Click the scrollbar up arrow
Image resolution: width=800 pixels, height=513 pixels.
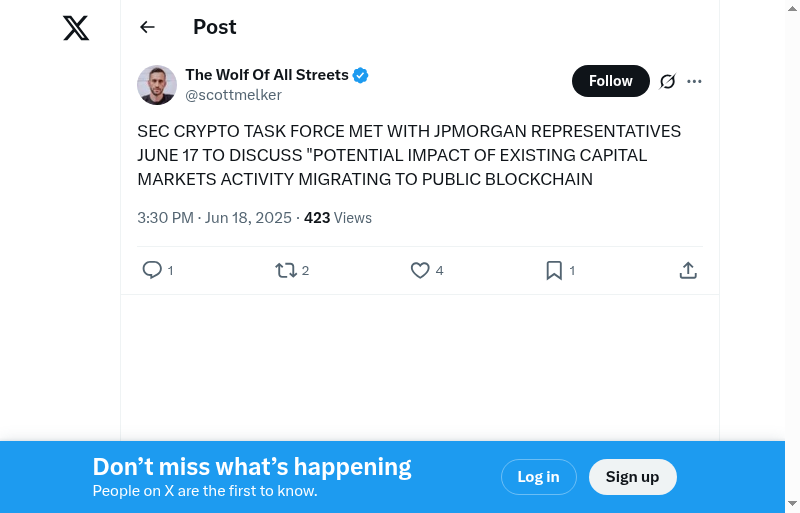click(792, 8)
